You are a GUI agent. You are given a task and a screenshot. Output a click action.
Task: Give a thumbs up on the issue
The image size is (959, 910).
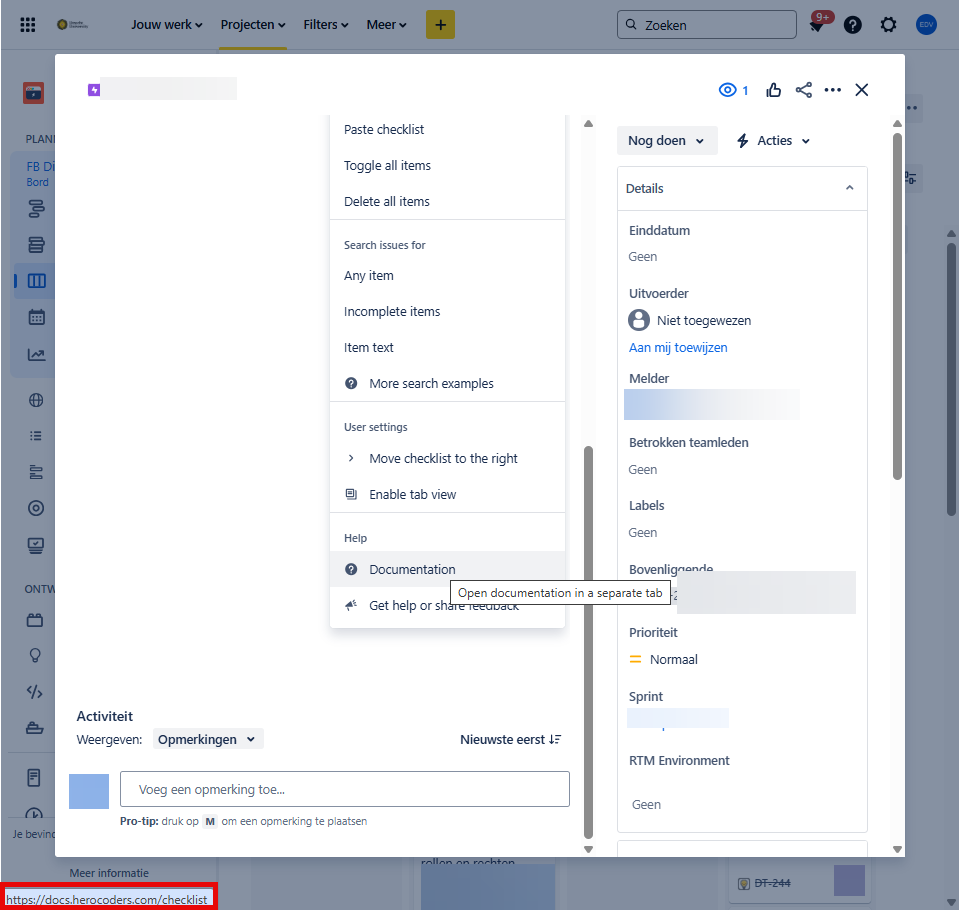tap(773, 89)
